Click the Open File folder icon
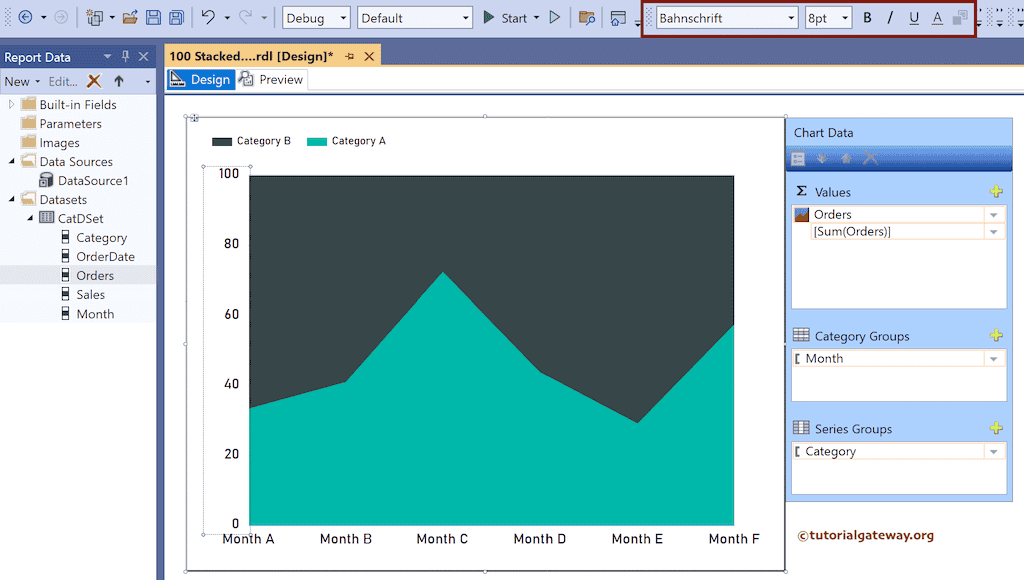The image size is (1024, 580). click(x=130, y=18)
